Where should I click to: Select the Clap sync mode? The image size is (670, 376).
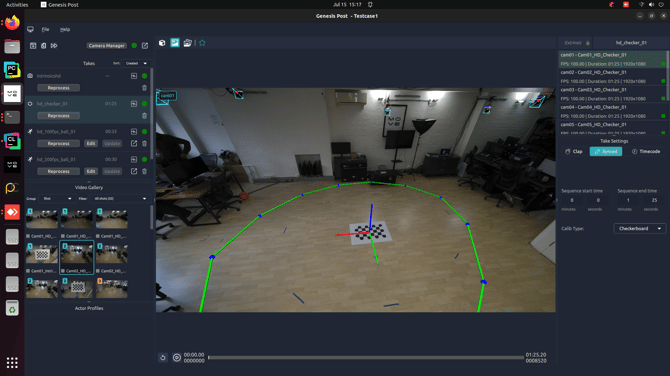coord(573,151)
